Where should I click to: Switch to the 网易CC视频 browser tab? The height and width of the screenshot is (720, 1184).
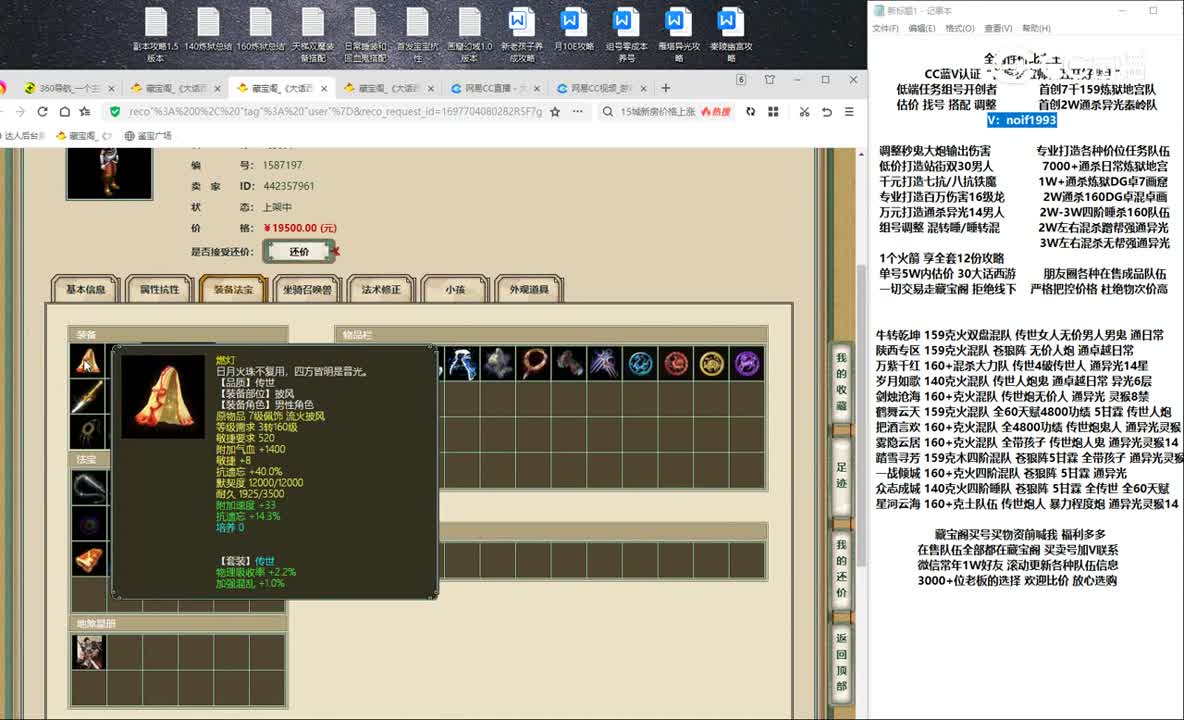tap(600, 88)
